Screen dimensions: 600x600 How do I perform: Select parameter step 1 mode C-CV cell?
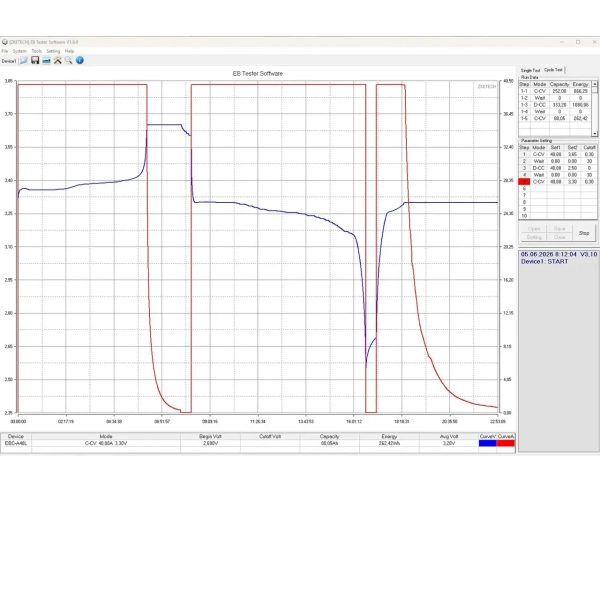(x=538, y=155)
